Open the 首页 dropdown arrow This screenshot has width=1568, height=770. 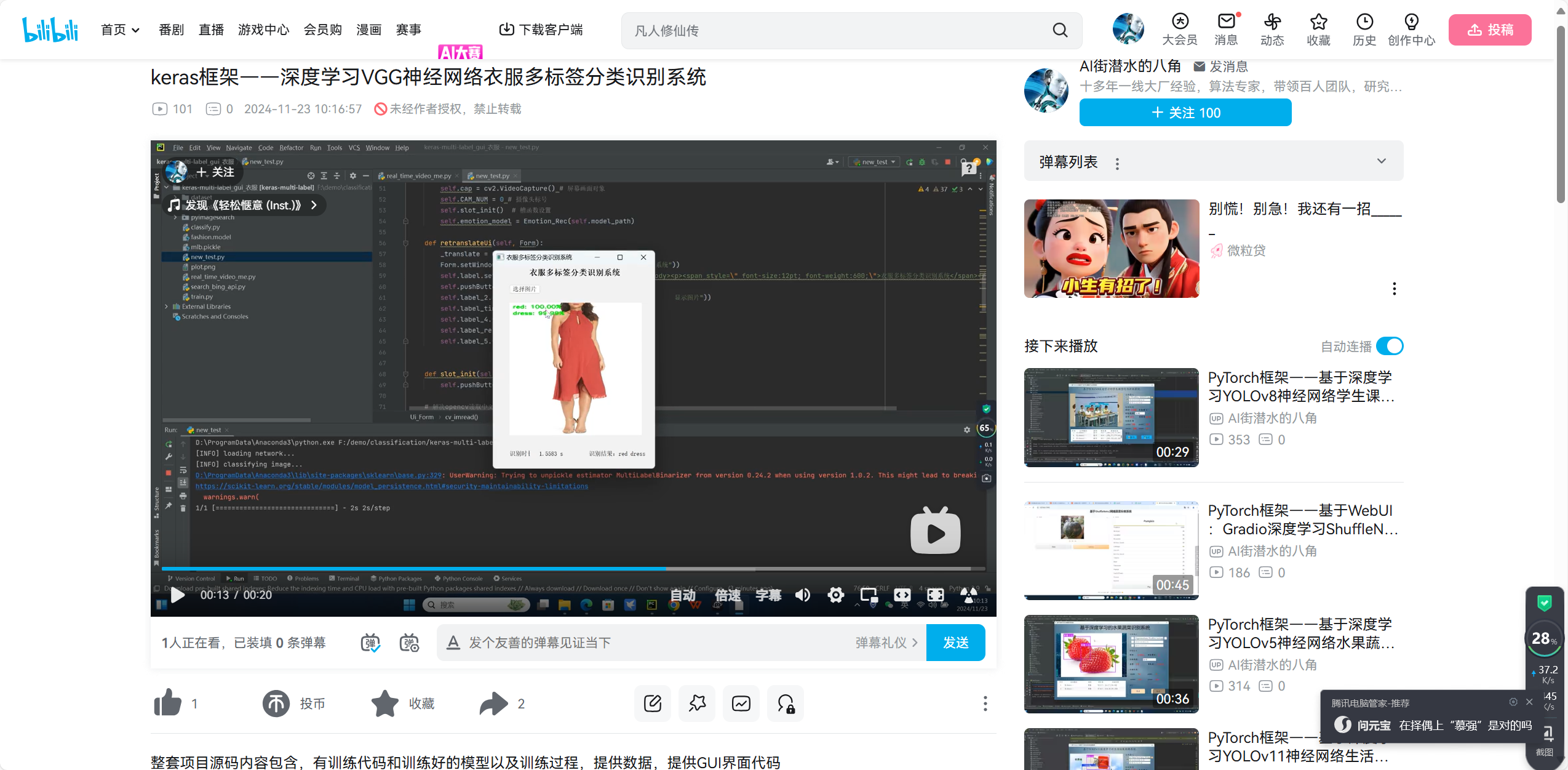(x=136, y=30)
